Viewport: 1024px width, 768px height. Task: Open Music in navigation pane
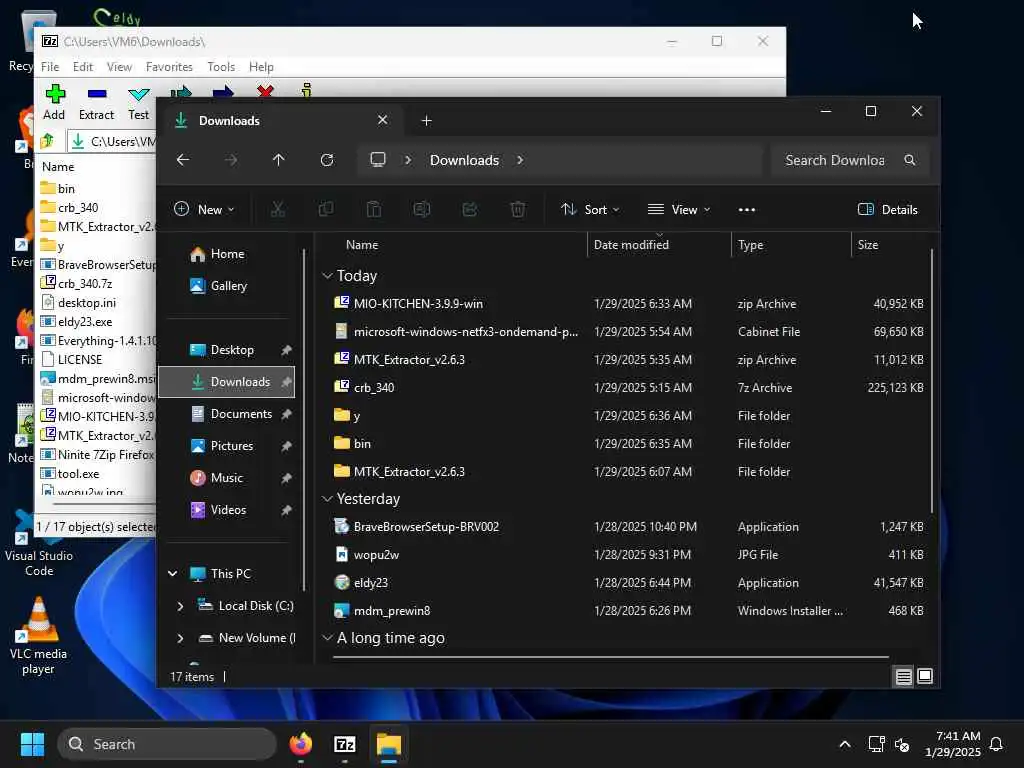point(227,478)
